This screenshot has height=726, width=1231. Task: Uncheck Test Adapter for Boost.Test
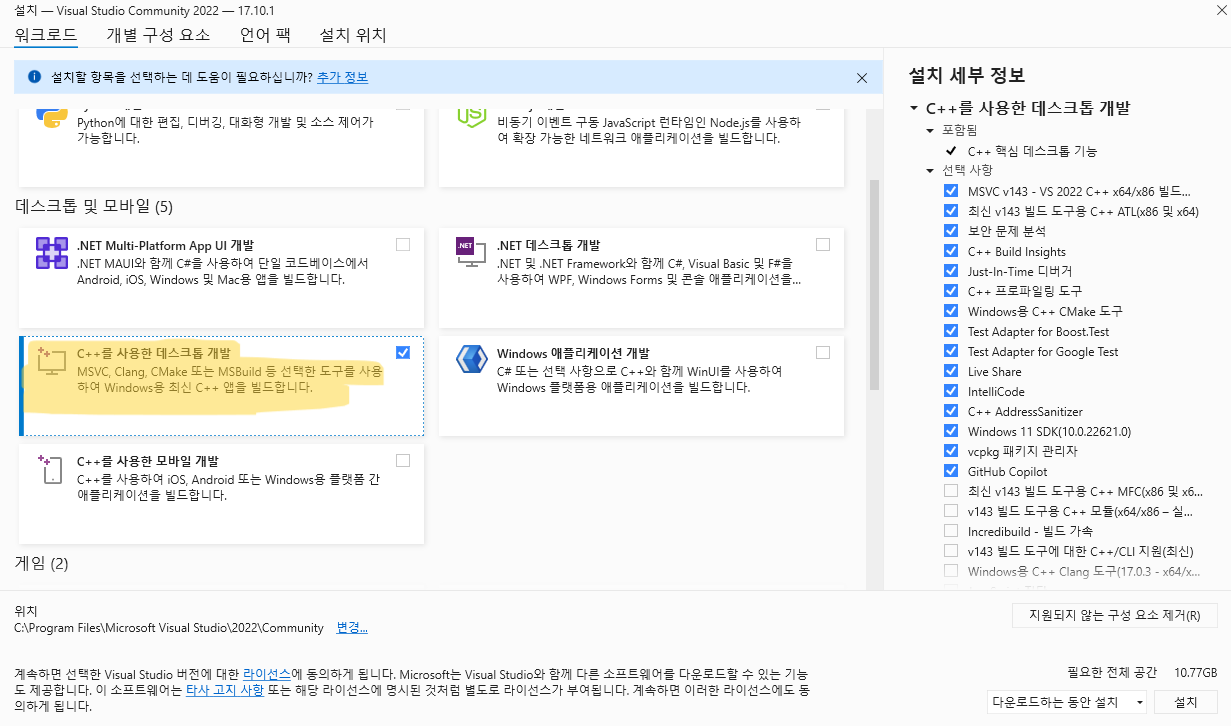[x=950, y=331]
